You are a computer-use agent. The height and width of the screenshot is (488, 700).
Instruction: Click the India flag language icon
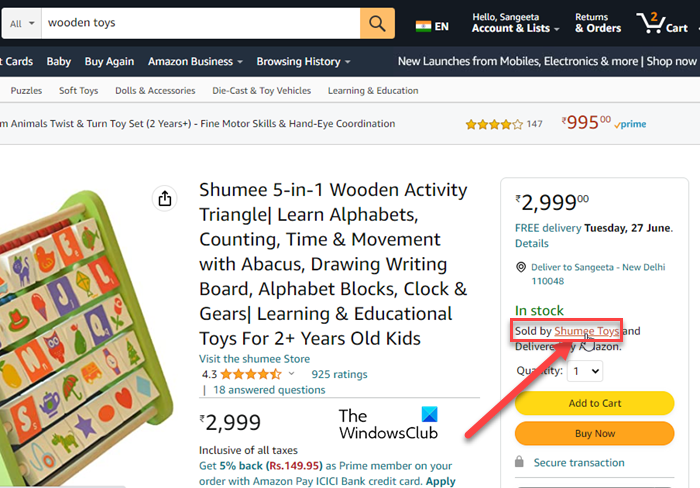423,26
